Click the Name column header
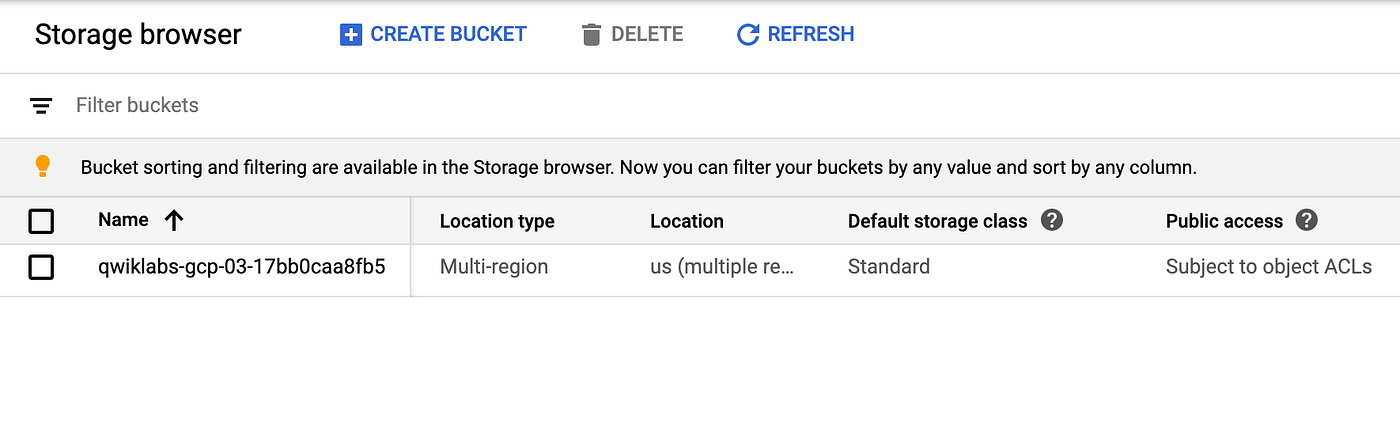The image size is (1400, 441). (123, 220)
